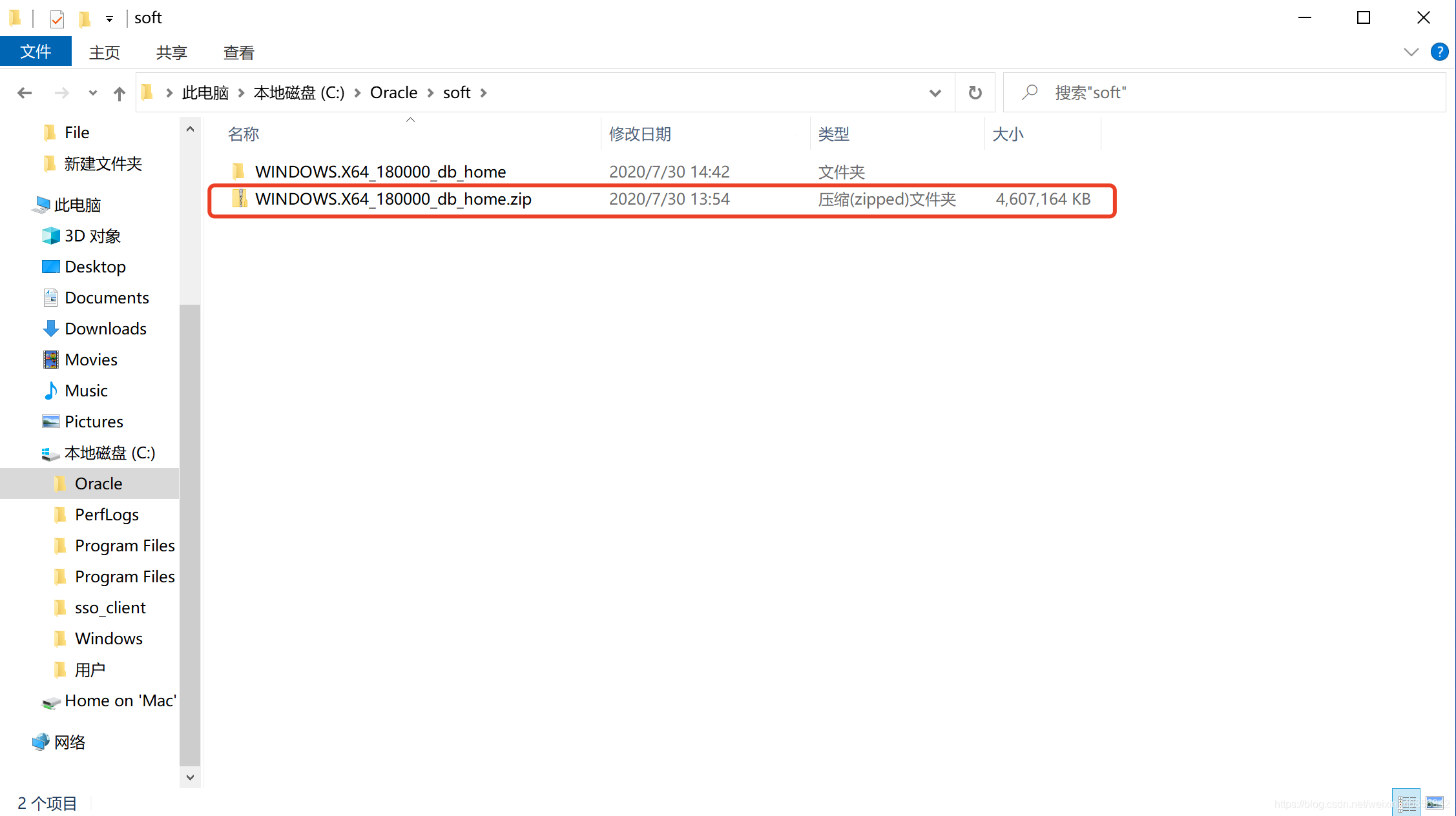Select the WINDOWS.X64_180000_db_home.zip file icon
This screenshot has height=816, width=1456.
coord(240,199)
